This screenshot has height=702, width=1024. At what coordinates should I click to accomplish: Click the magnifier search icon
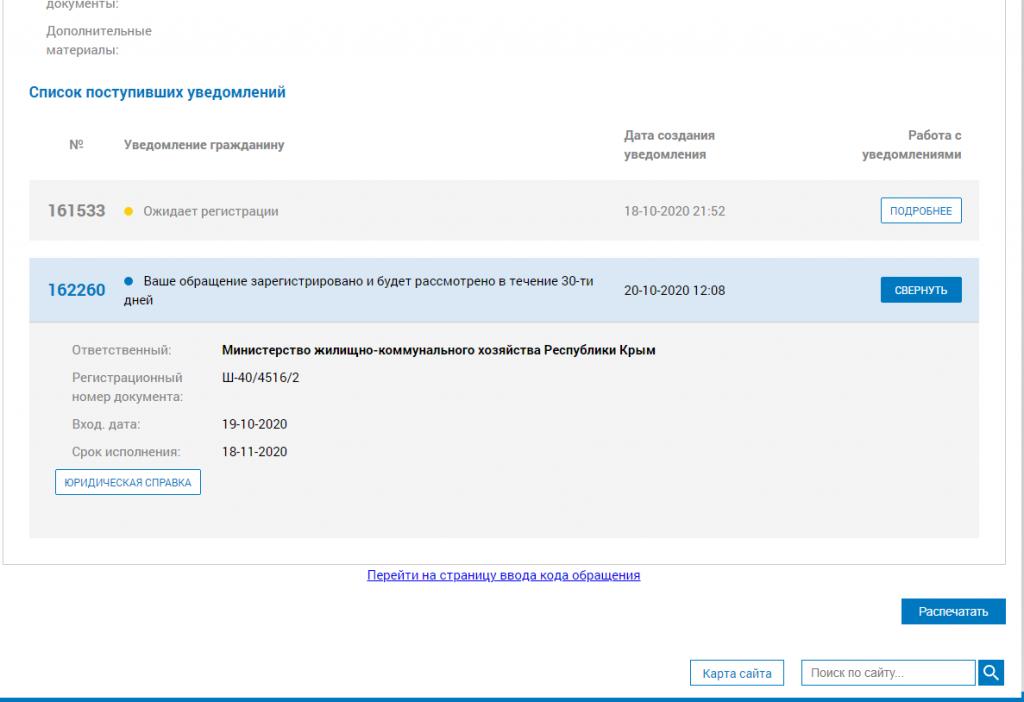(990, 673)
